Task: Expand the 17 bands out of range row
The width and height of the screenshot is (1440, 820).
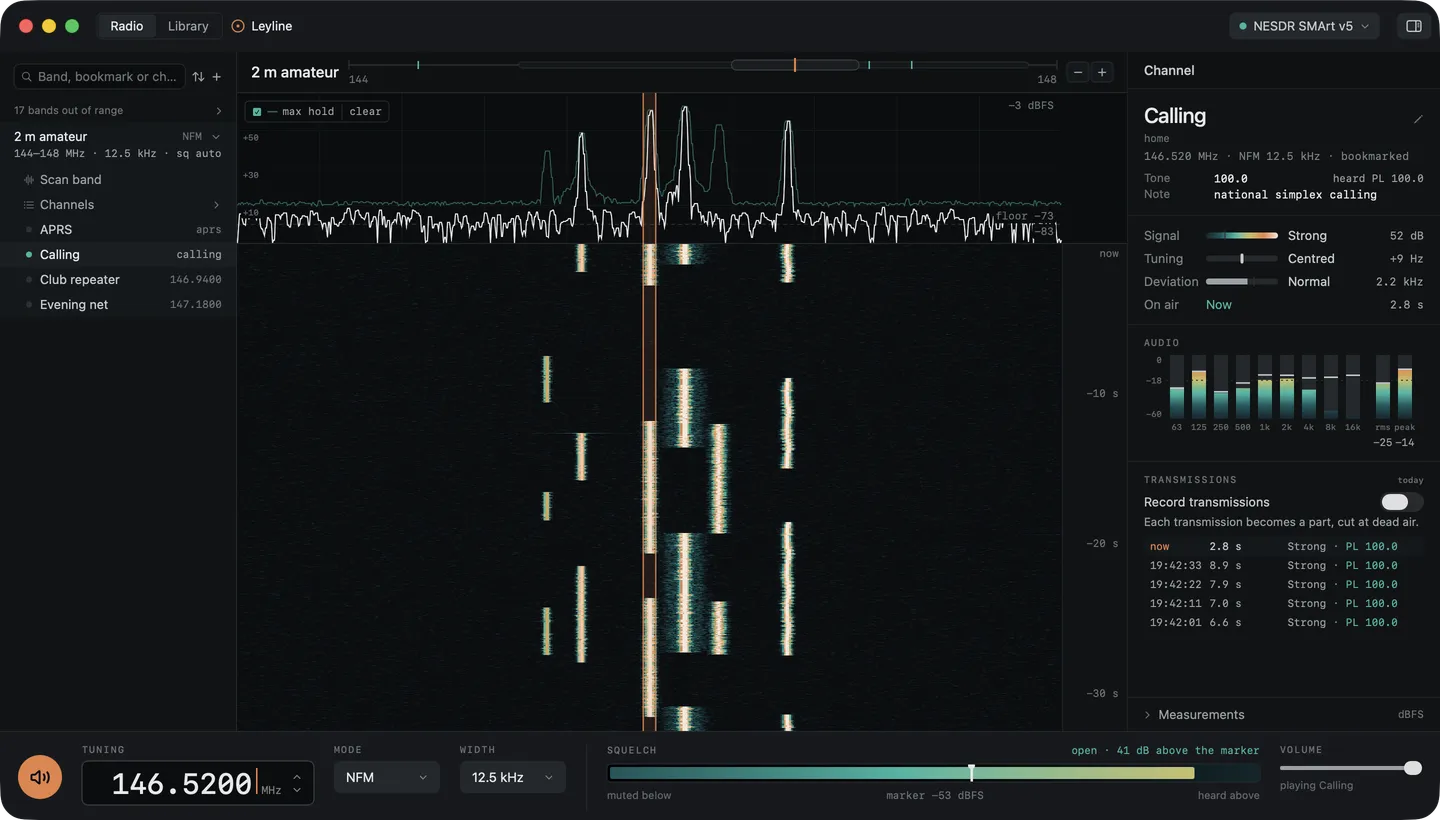Action: point(118,110)
